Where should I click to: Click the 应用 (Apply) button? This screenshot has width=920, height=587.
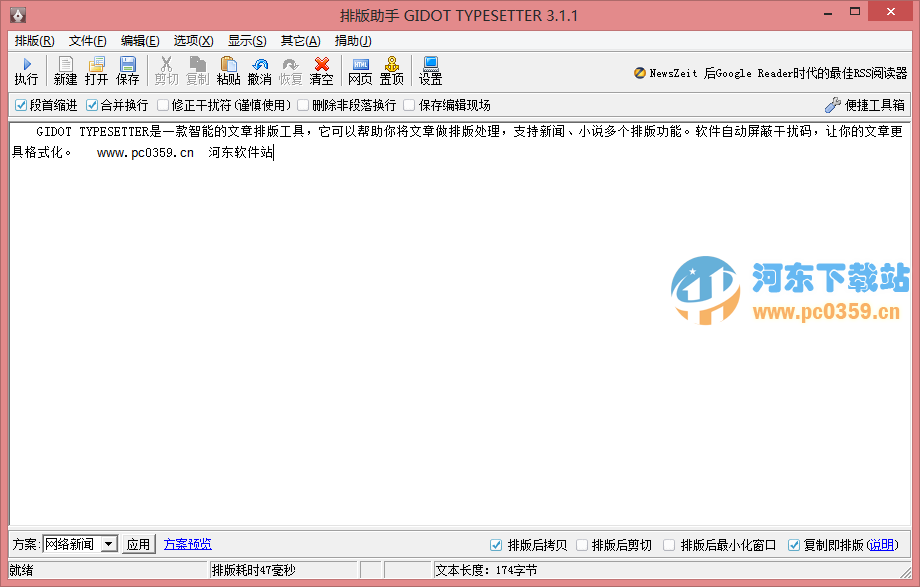click(137, 544)
